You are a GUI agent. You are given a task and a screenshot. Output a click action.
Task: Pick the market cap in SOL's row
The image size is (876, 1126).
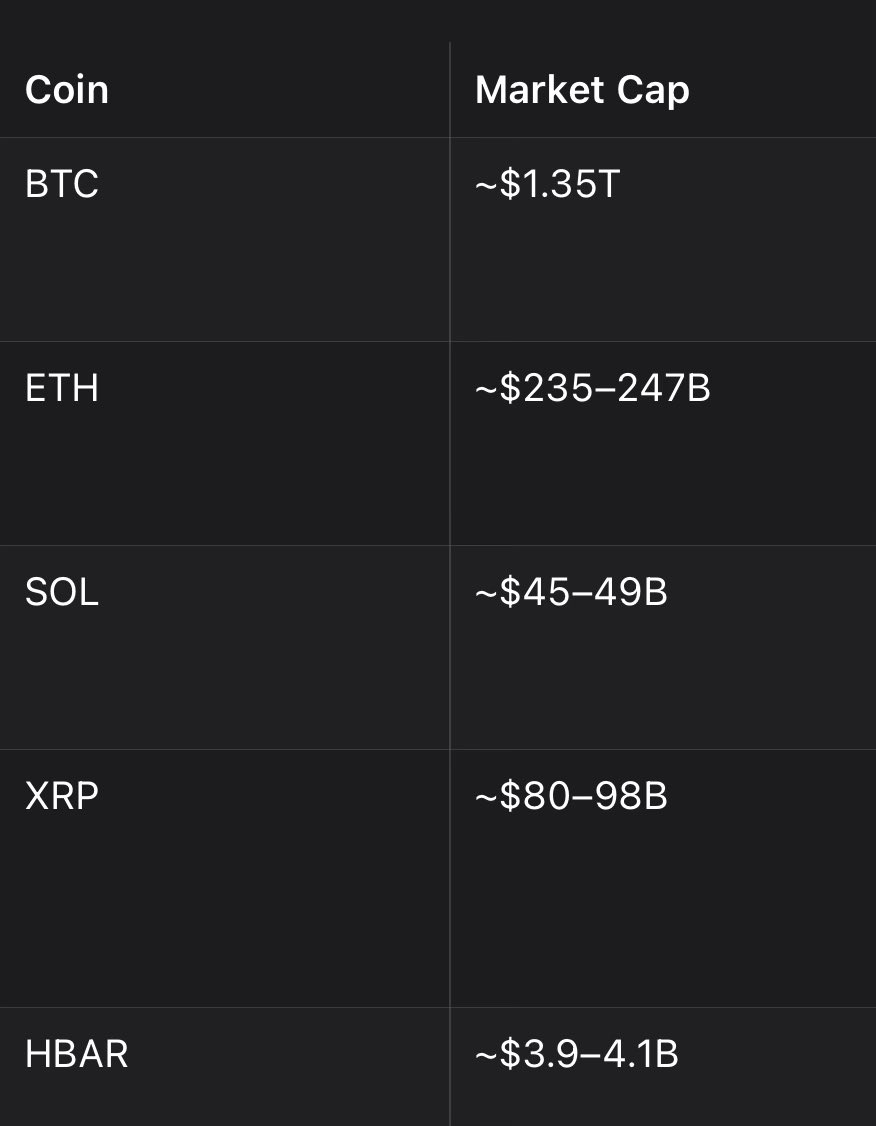[571, 593]
